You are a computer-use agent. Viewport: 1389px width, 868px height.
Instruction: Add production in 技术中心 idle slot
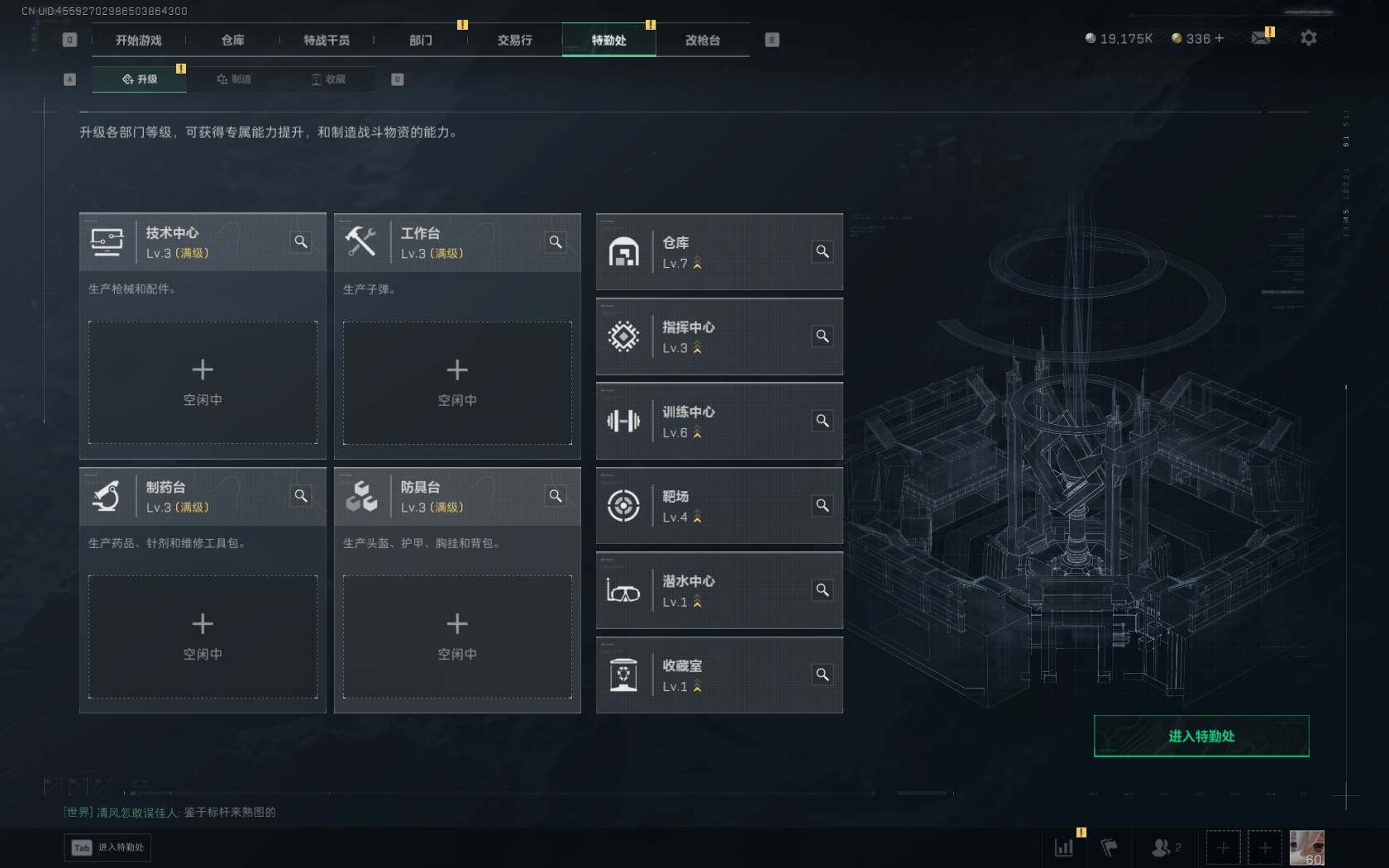pos(203,383)
